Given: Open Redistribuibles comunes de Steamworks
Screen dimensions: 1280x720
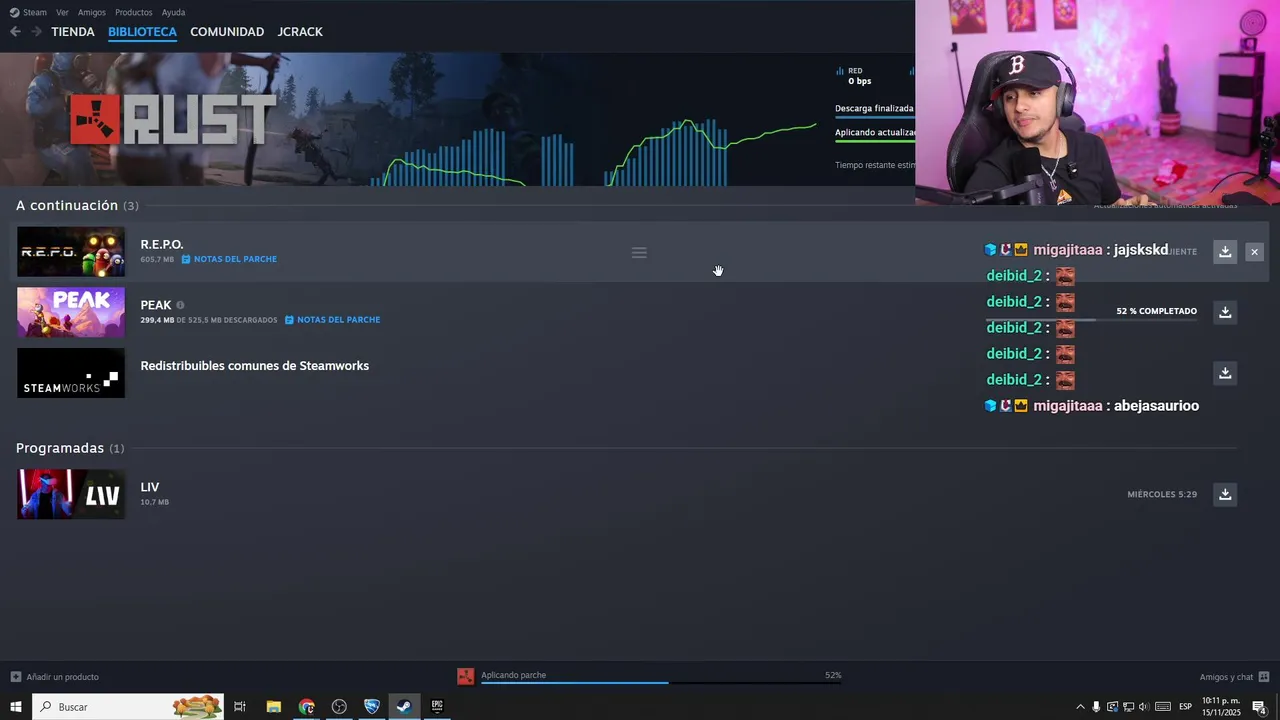Looking at the screenshot, I should click(255, 366).
